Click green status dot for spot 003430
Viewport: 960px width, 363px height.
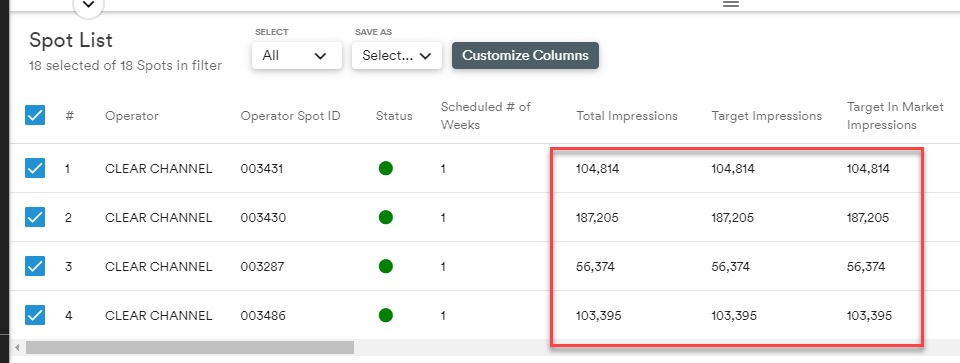tap(386, 217)
